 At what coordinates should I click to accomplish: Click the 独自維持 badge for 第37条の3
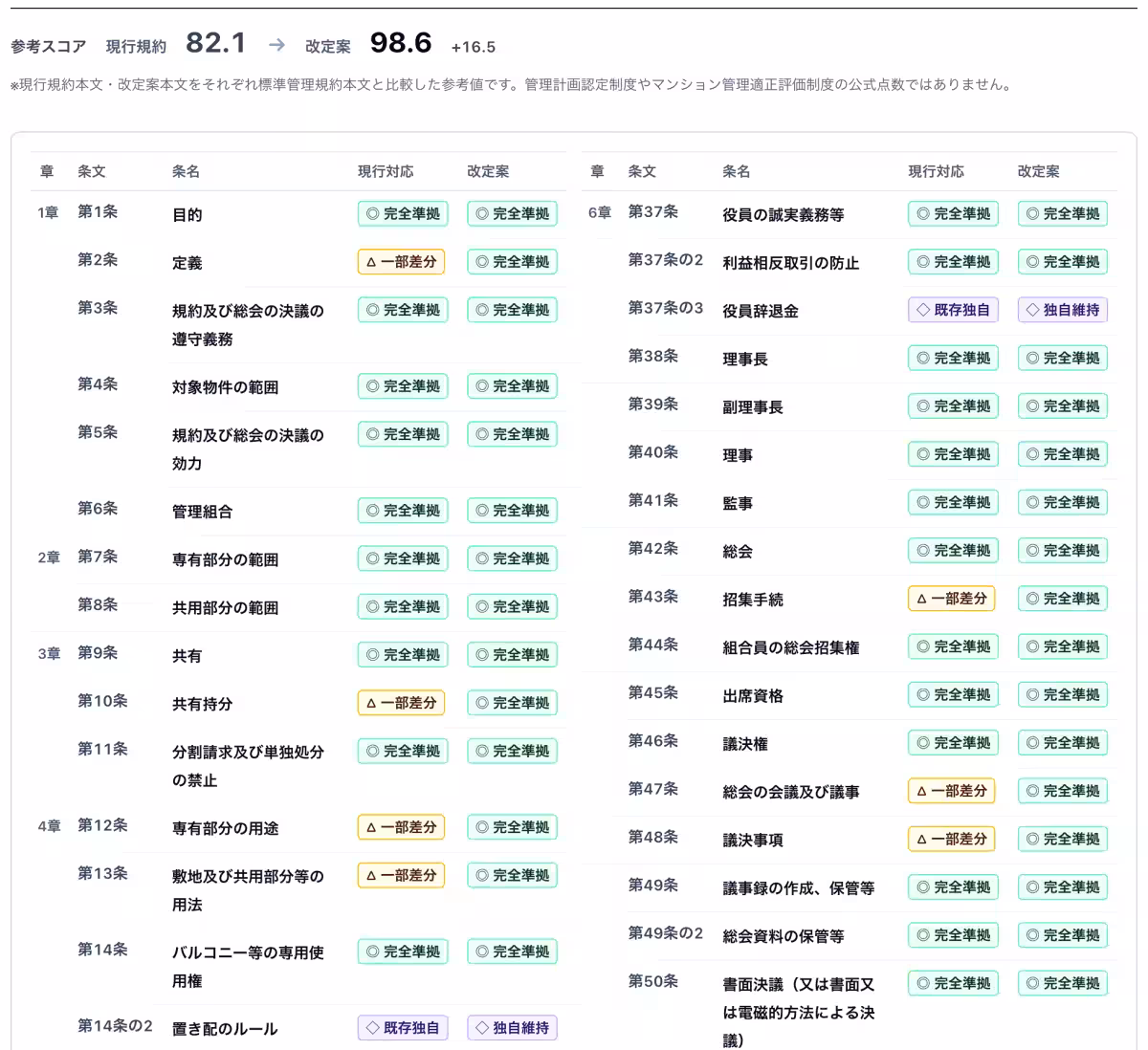[1063, 310]
